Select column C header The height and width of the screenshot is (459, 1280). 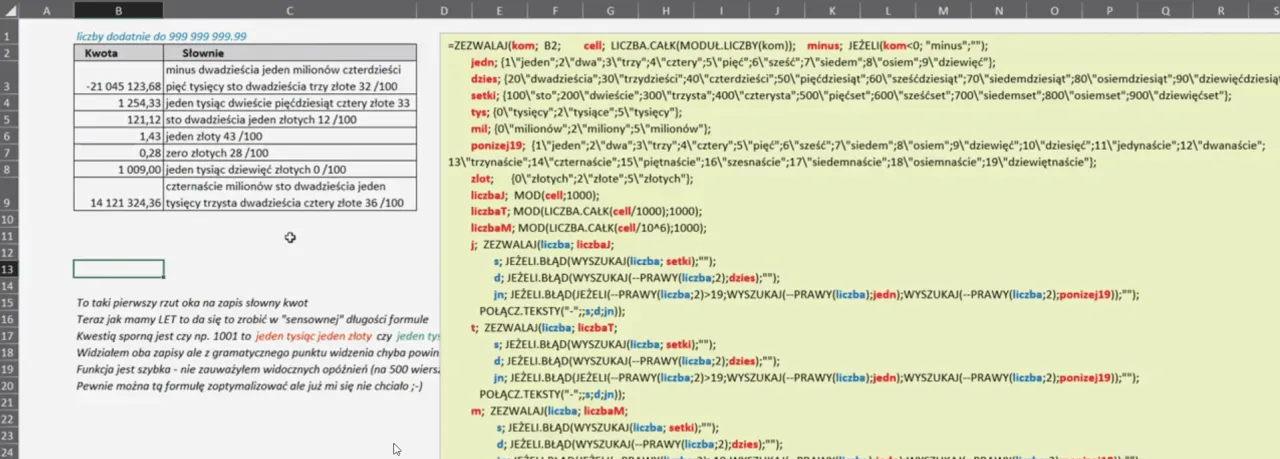289,9
